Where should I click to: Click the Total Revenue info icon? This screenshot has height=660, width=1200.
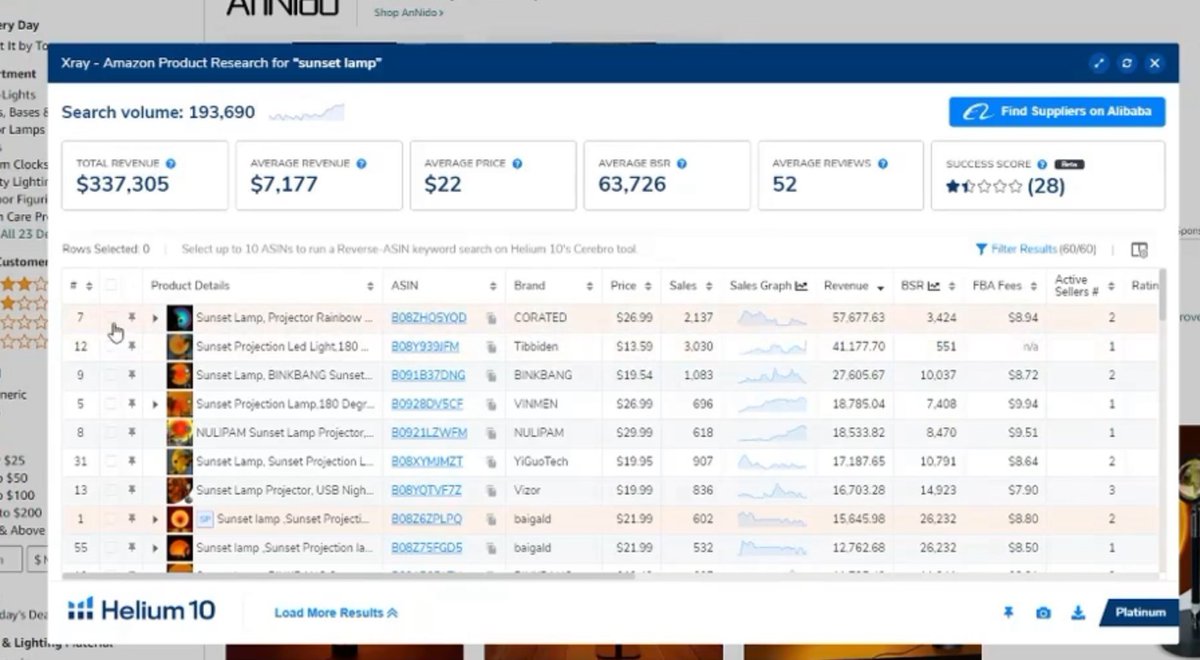171,163
